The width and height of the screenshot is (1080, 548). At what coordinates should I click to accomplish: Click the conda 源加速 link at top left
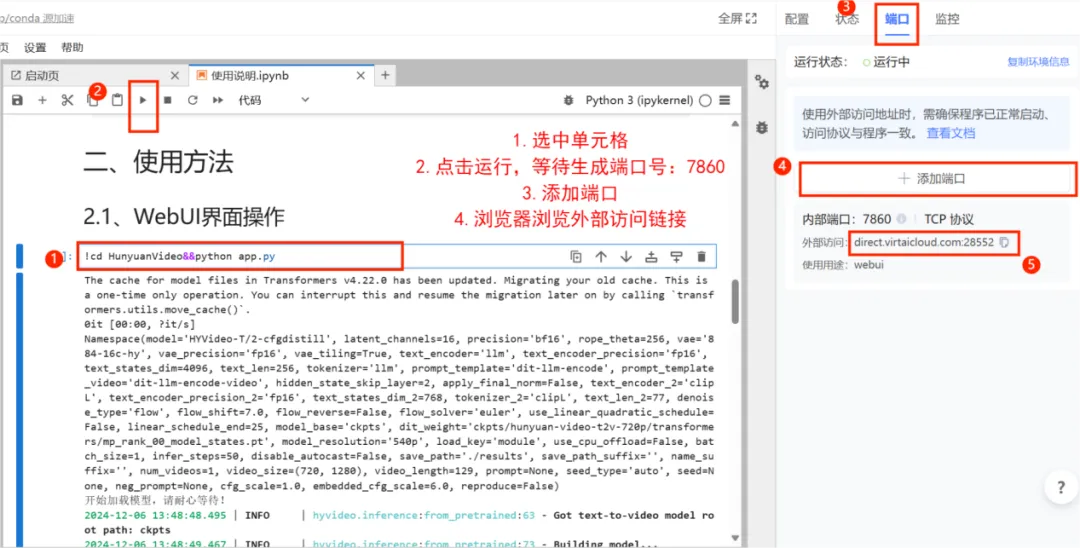click(x=36, y=19)
